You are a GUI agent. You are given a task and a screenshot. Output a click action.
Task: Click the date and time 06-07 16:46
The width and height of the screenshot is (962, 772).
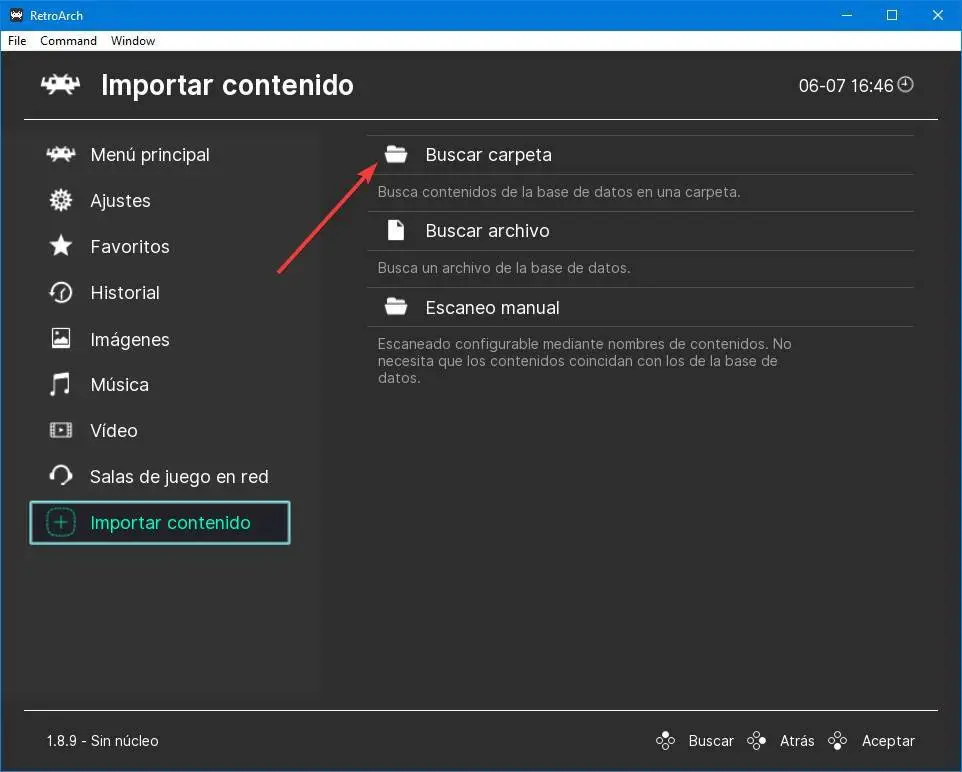(845, 85)
